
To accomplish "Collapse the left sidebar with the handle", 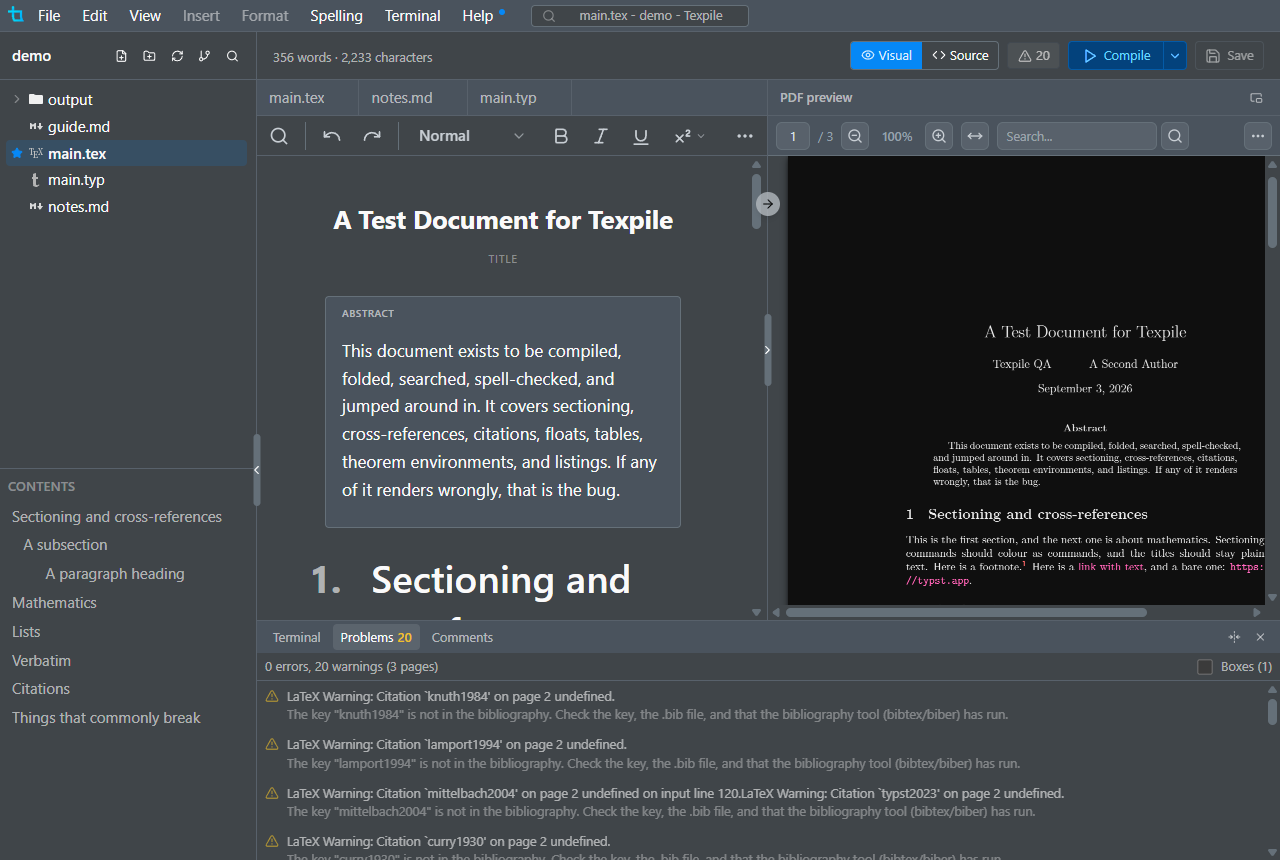I will (x=256, y=470).
